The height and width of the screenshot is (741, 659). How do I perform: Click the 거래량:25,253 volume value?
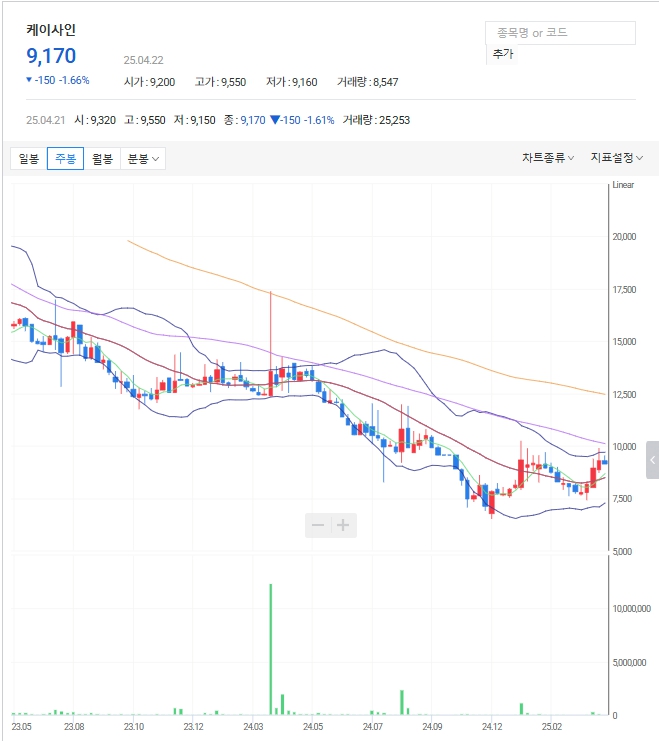(x=376, y=120)
